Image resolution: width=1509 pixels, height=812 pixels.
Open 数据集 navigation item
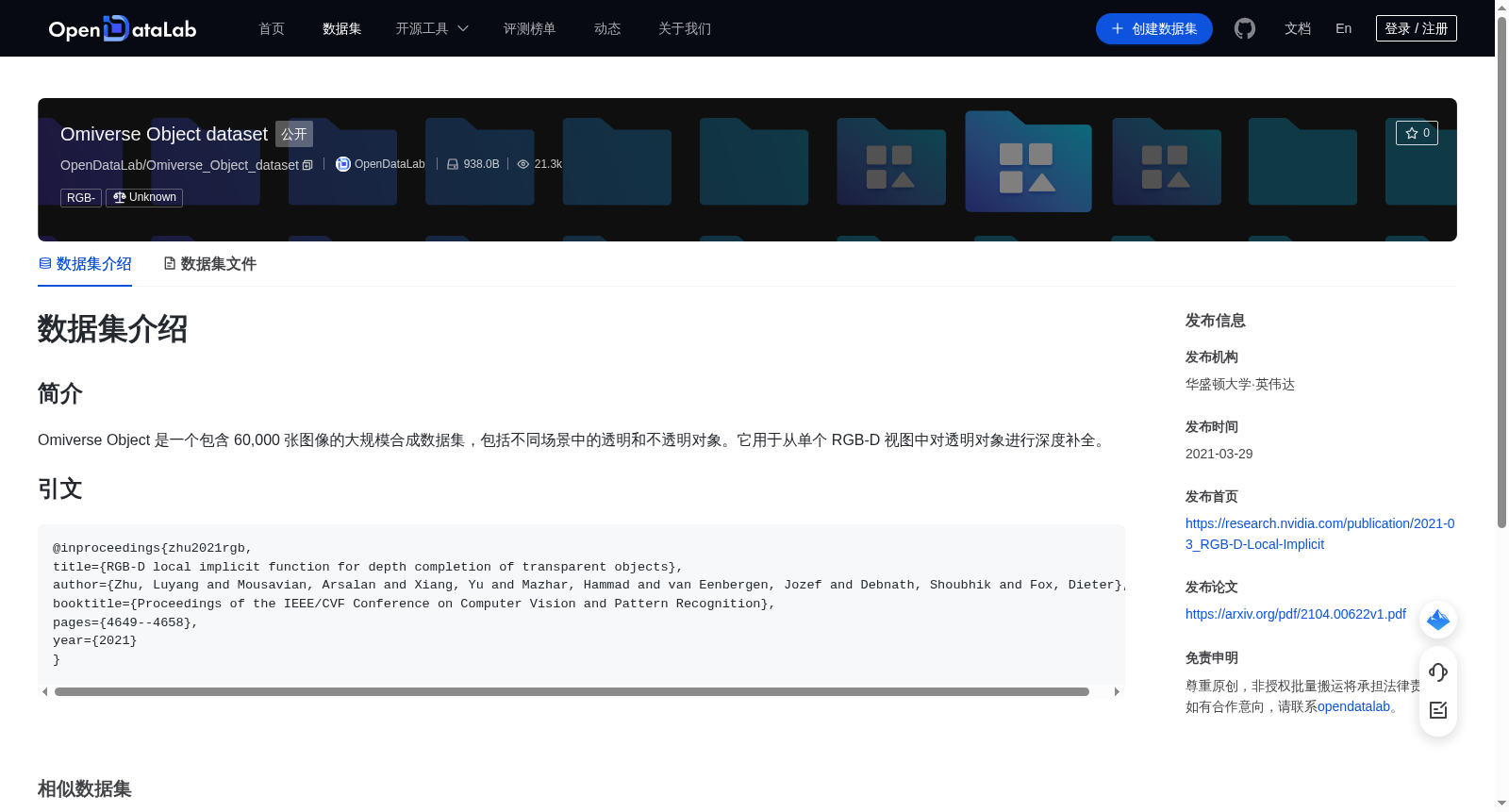click(342, 28)
